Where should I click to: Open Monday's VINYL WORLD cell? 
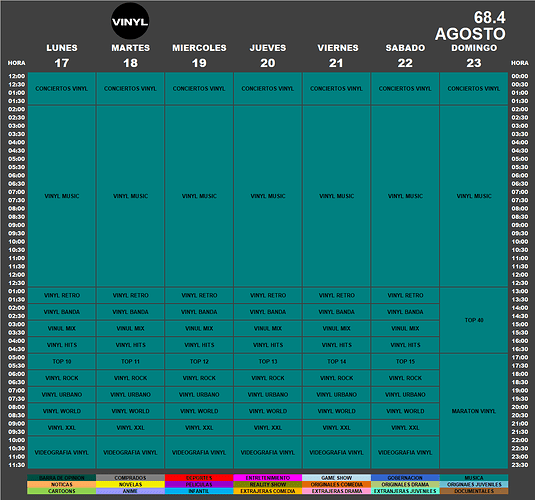pyautogui.click(x=62, y=411)
